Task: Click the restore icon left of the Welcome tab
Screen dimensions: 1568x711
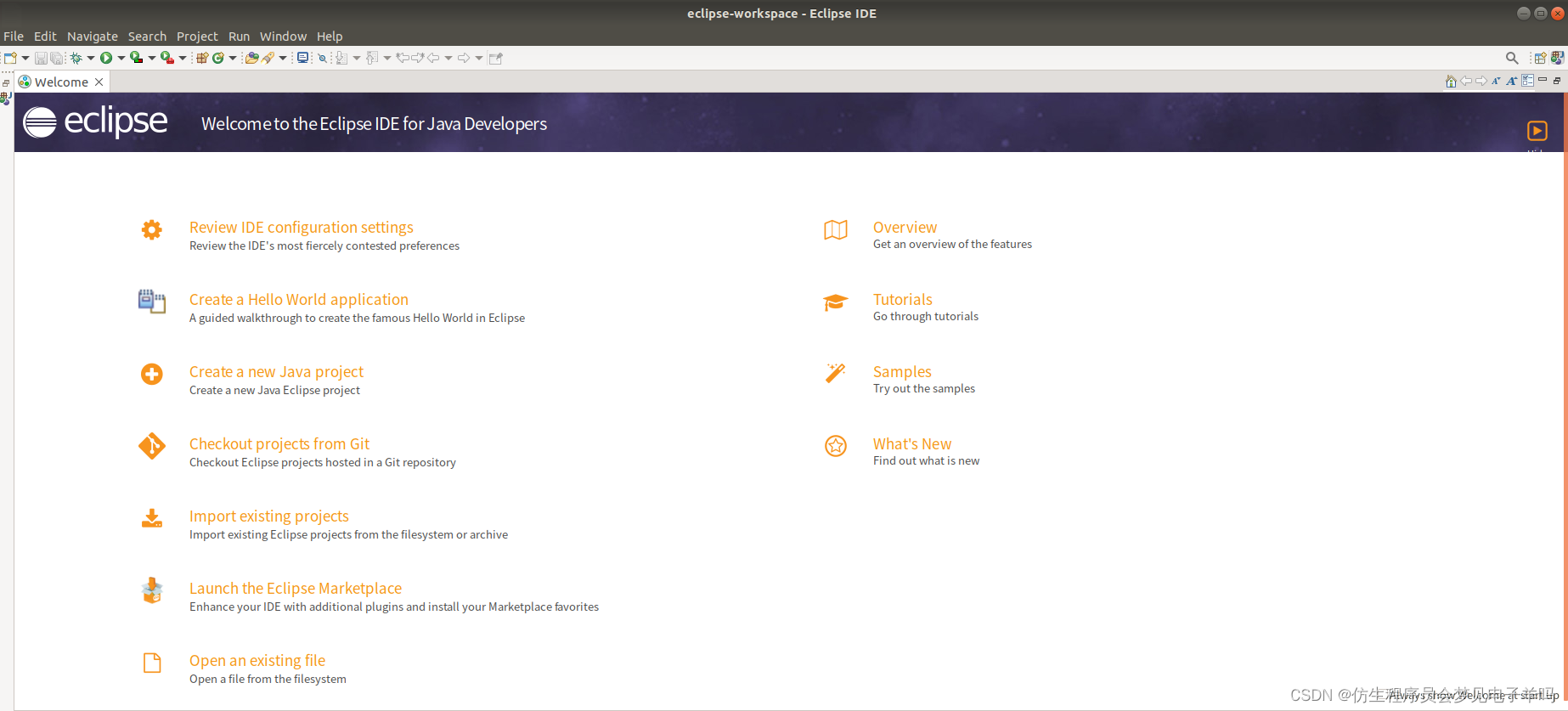Action: coord(6,82)
